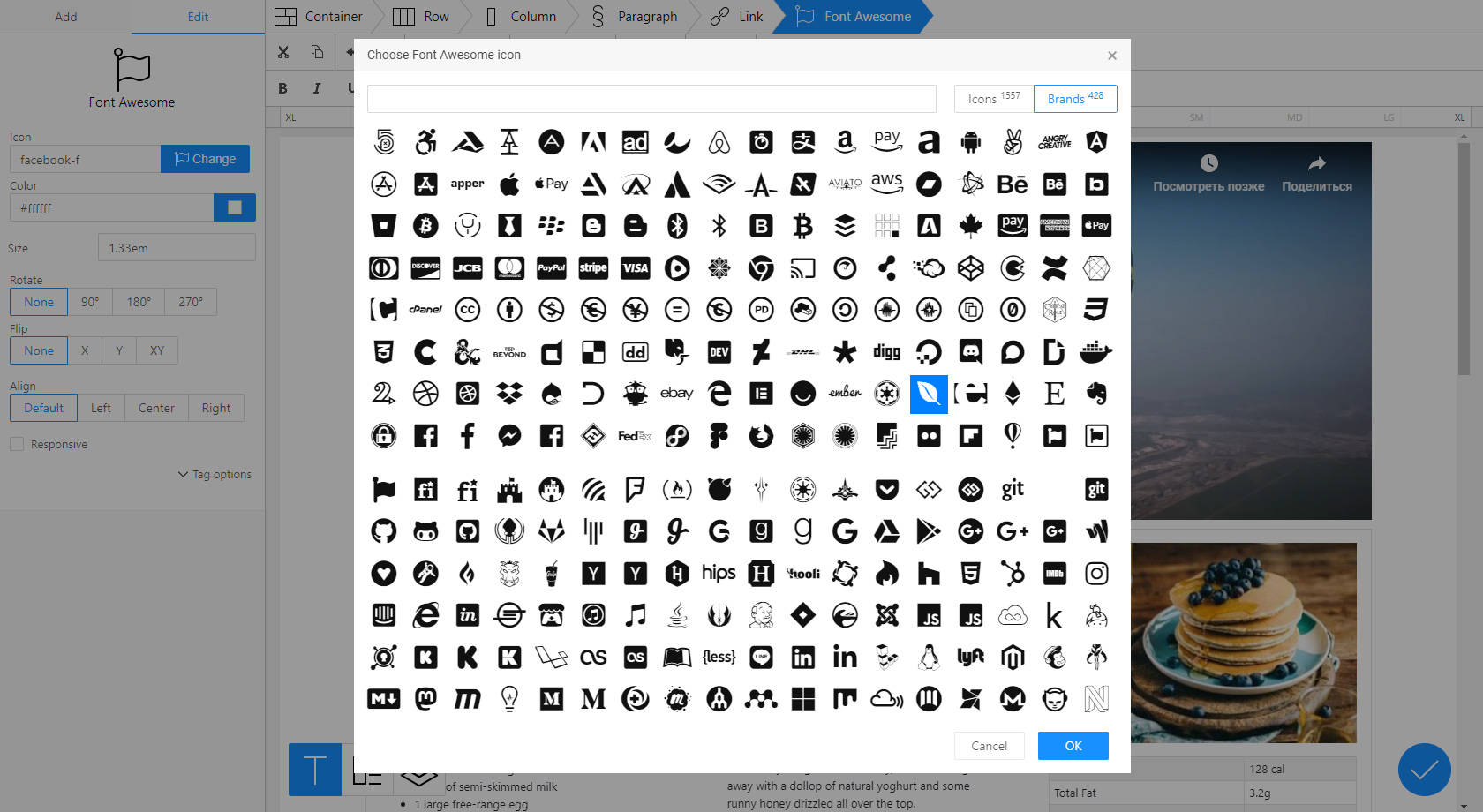
Task: Click the Color hex value field
Action: click(111, 207)
